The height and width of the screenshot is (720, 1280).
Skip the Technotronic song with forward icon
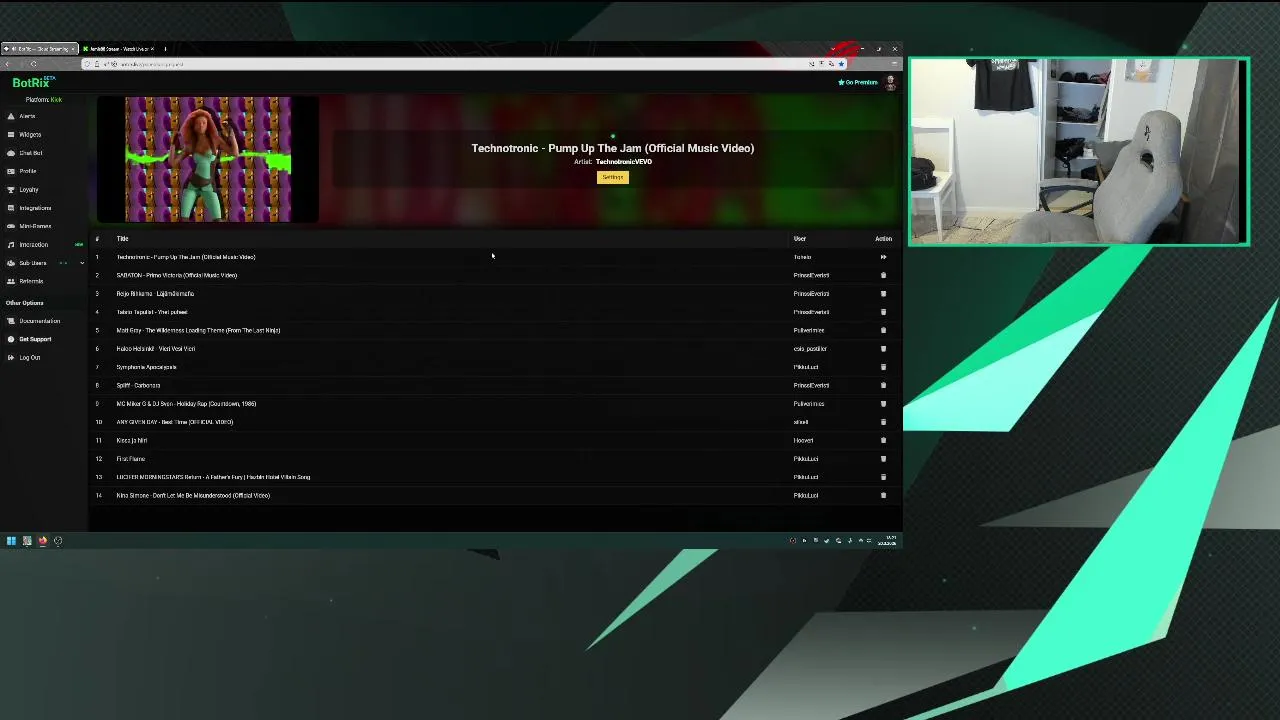pos(883,257)
